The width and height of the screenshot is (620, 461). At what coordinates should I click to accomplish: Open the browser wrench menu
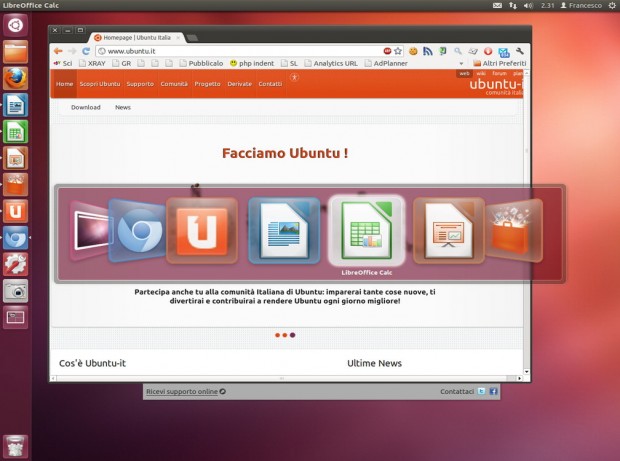(x=520, y=51)
